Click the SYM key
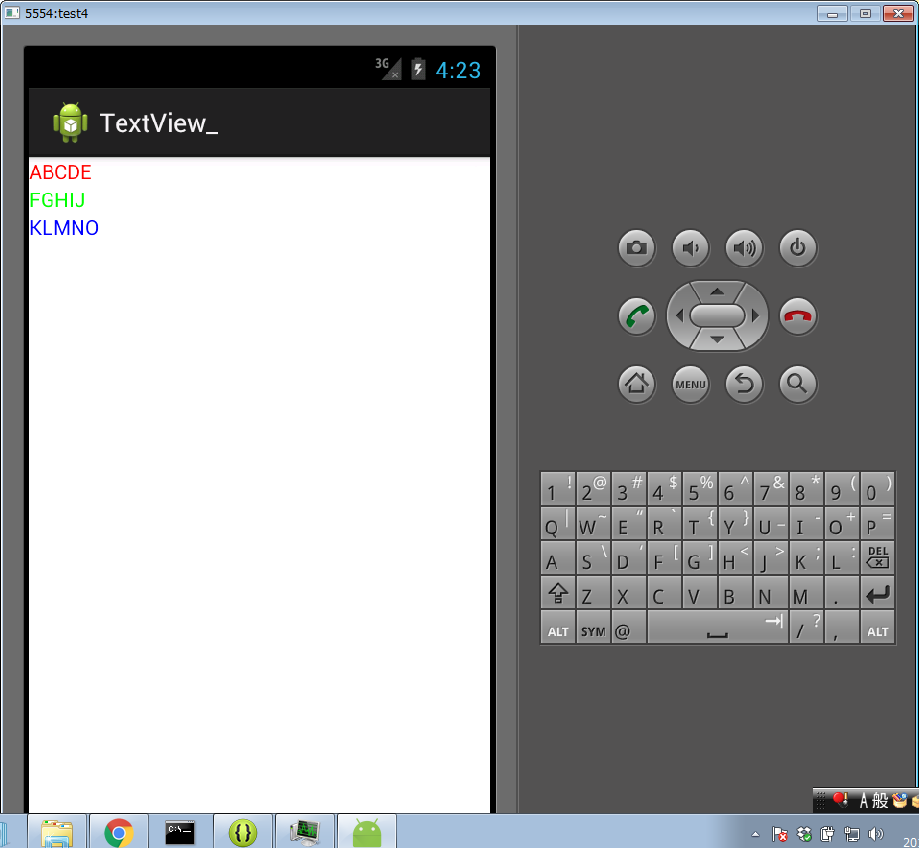 tap(593, 627)
